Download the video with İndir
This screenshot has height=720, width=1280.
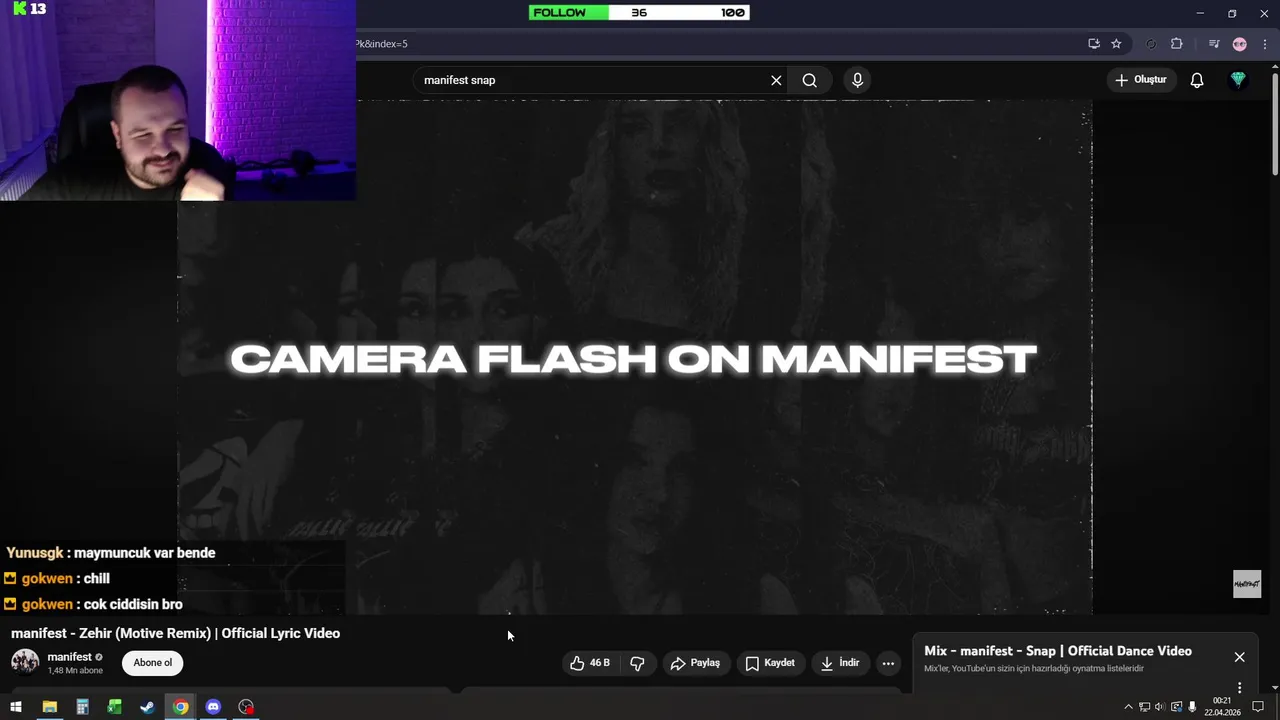click(840, 663)
